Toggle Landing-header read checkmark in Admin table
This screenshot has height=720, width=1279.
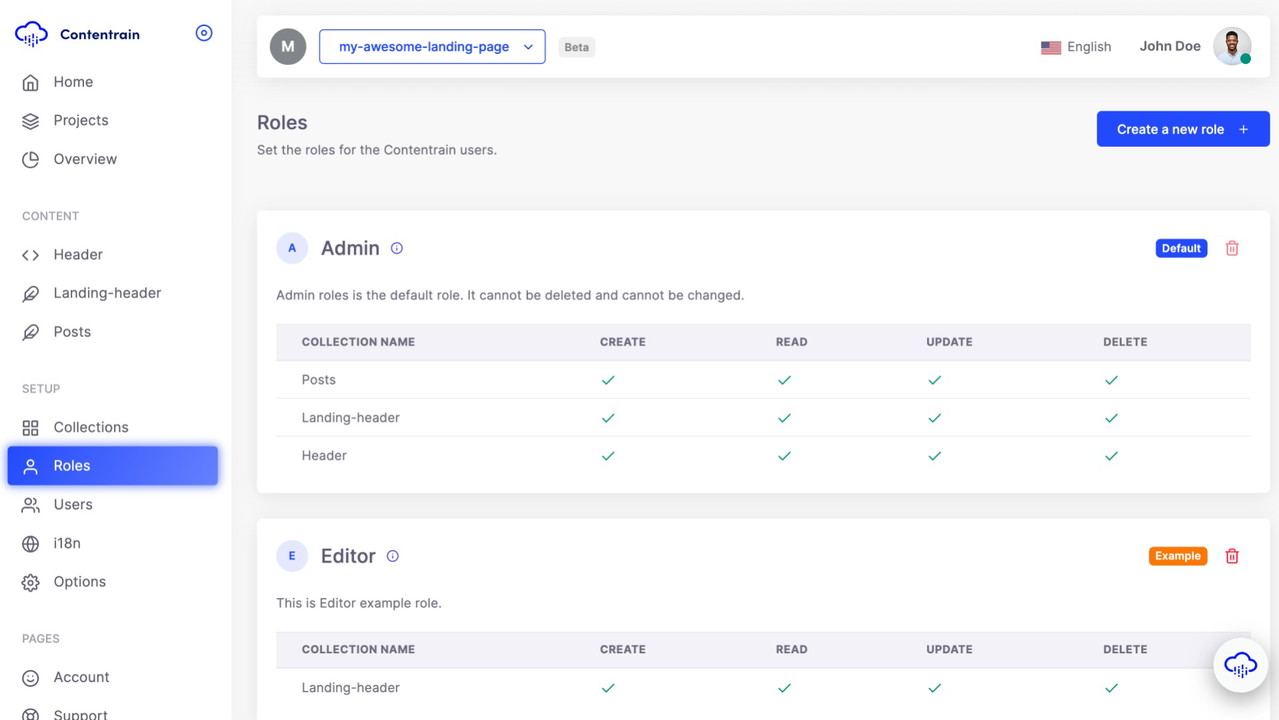click(784, 418)
